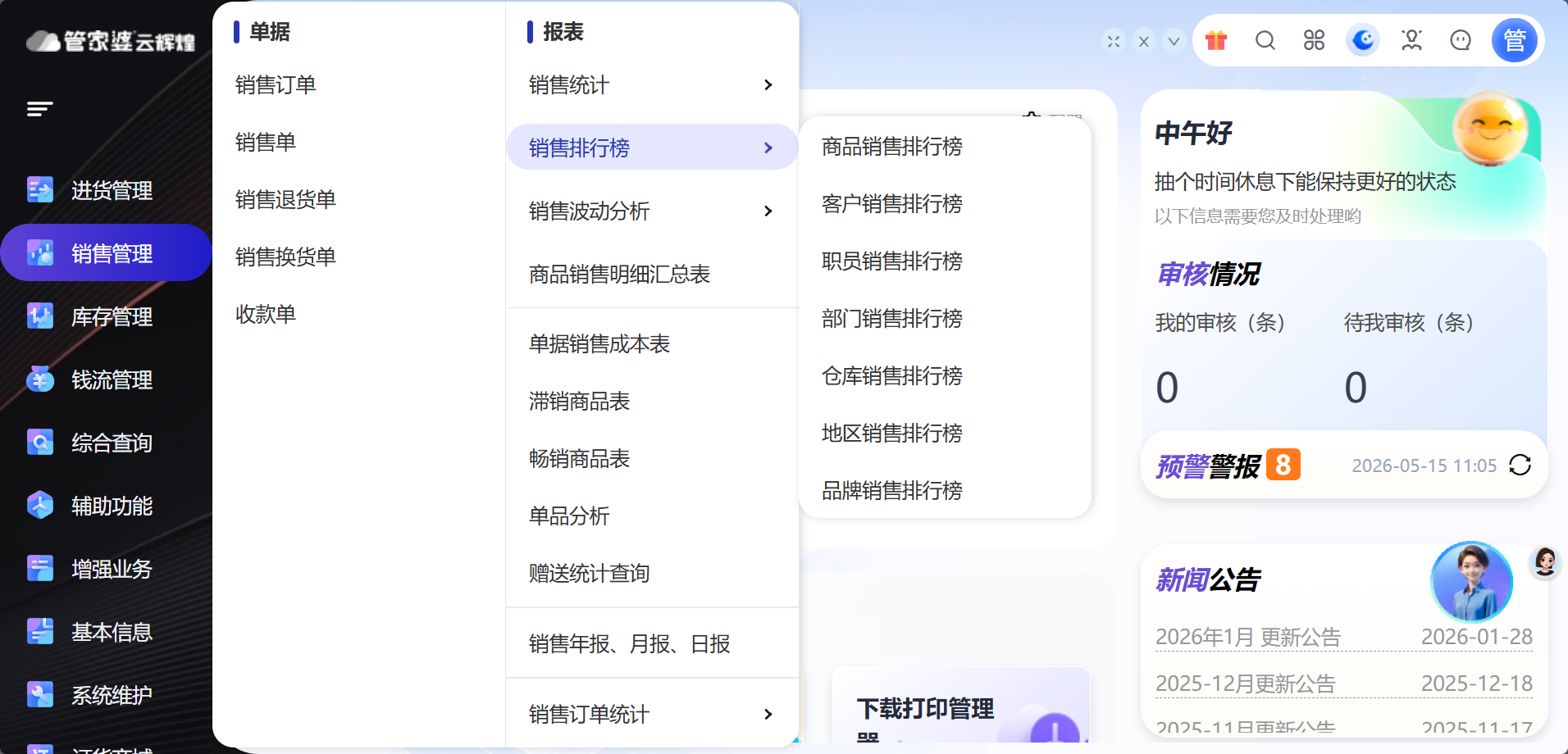Select 商品销售排行榜

point(892,147)
